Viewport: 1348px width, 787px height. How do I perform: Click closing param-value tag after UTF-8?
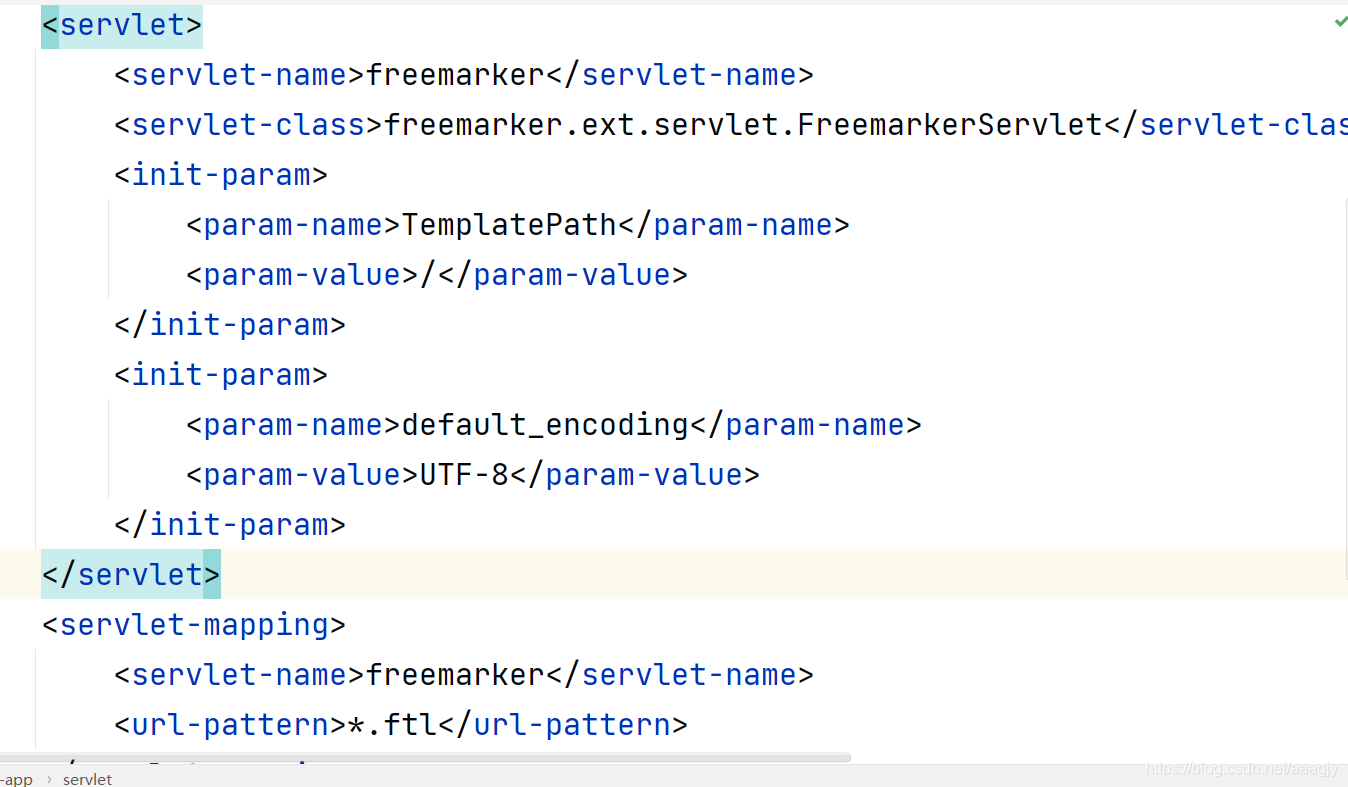coord(635,475)
